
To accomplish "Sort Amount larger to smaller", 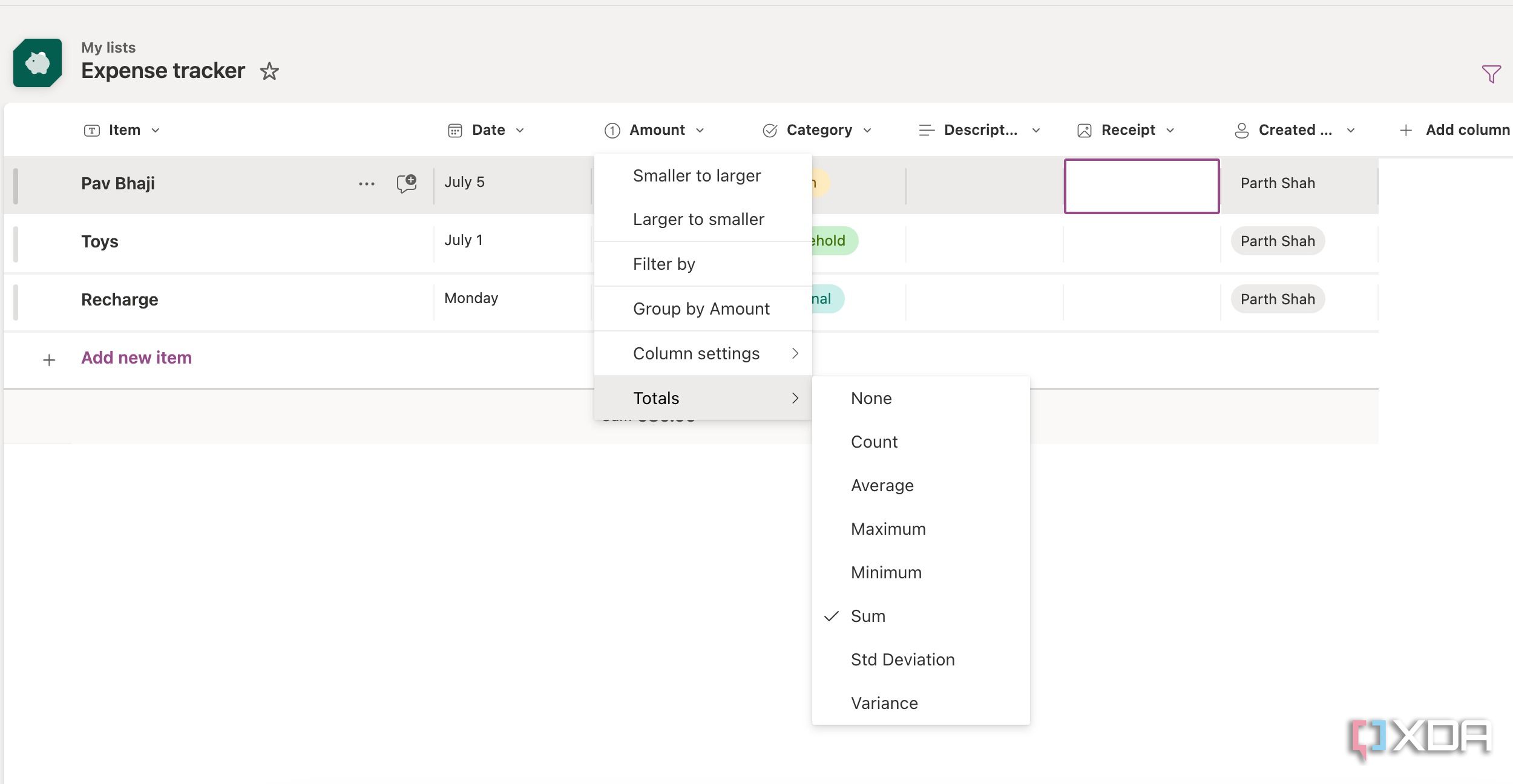I will point(703,219).
